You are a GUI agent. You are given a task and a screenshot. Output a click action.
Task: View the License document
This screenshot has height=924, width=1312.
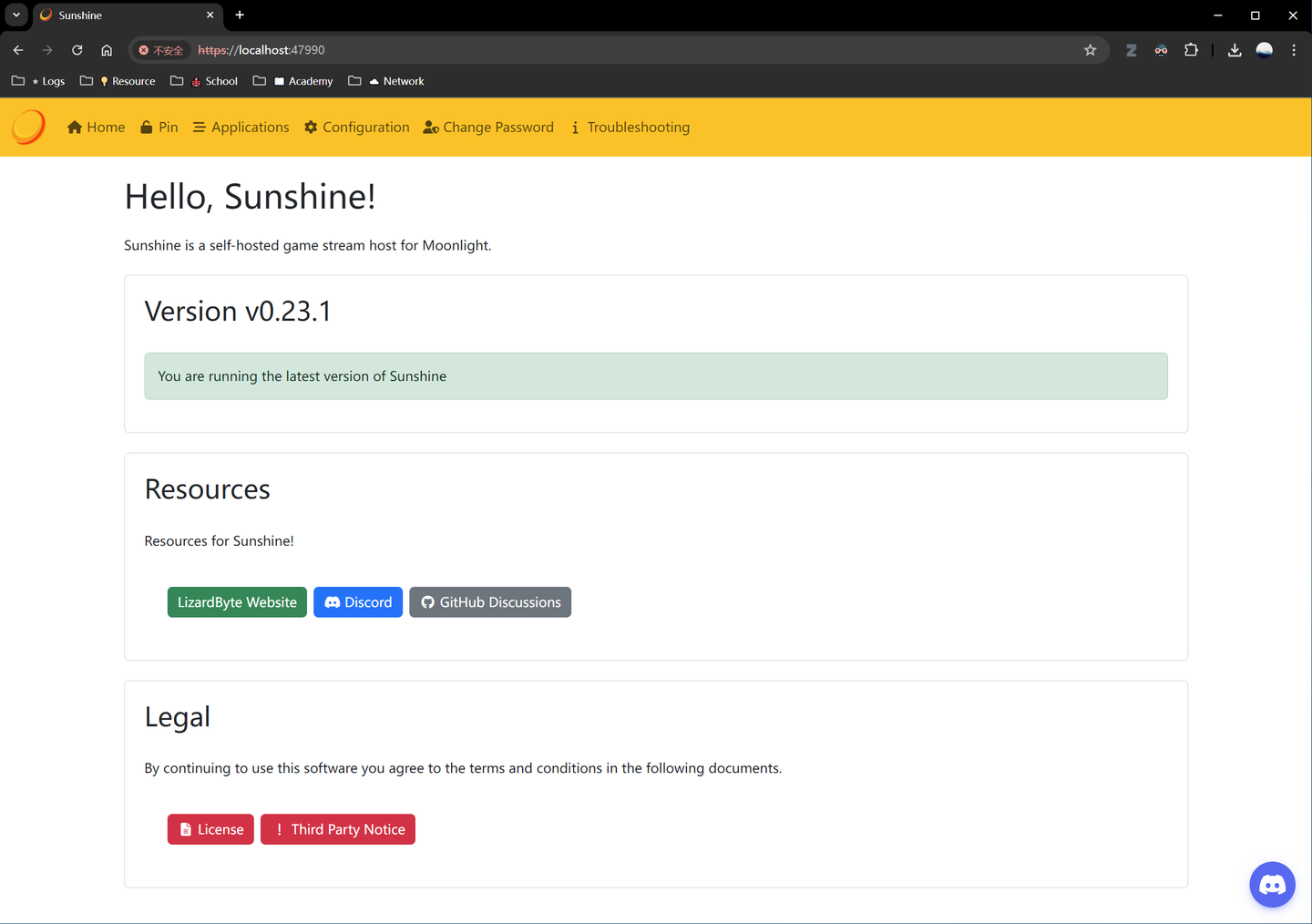click(210, 829)
